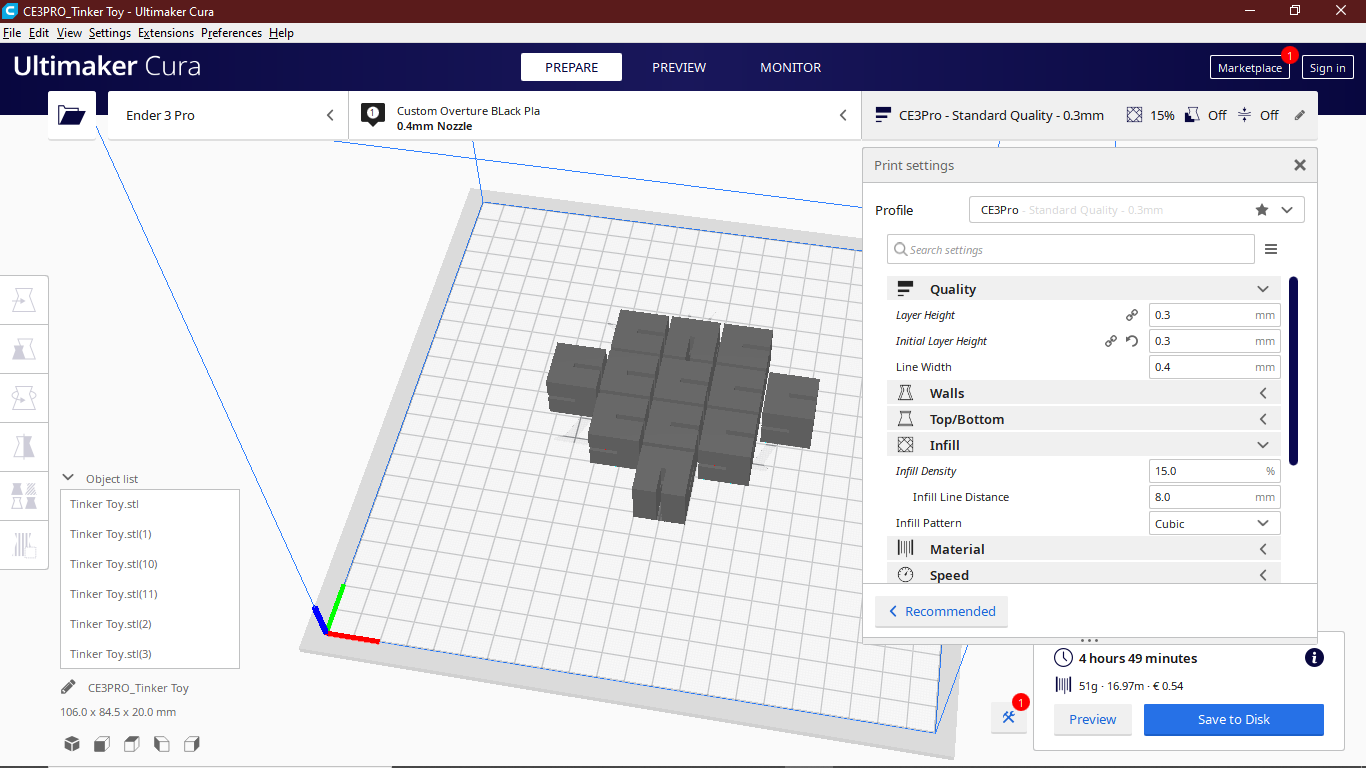Select the Rotate tool in left toolbar
Screen dimensions: 1366x768
[24, 398]
